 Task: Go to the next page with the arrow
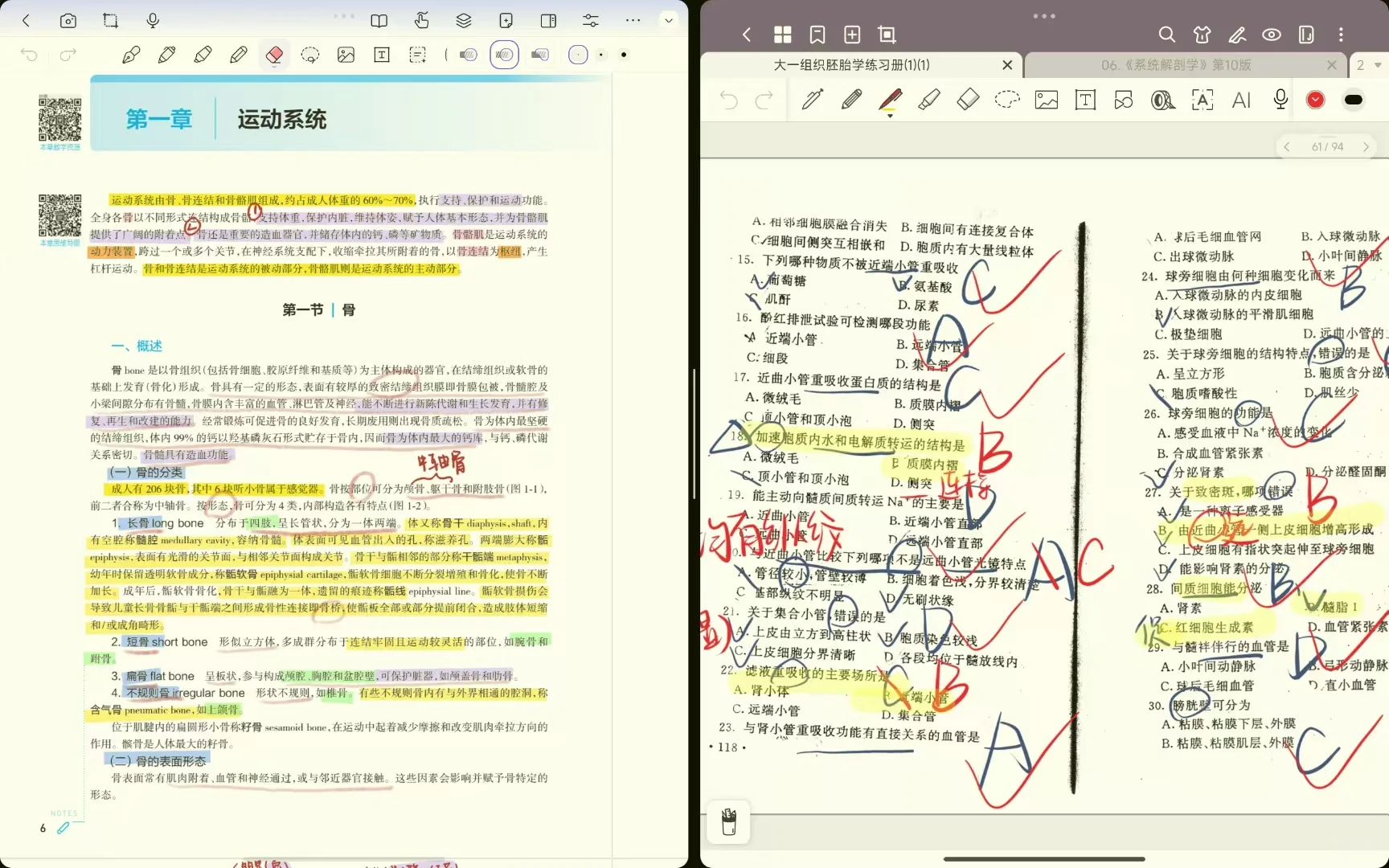[x=1366, y=146]
